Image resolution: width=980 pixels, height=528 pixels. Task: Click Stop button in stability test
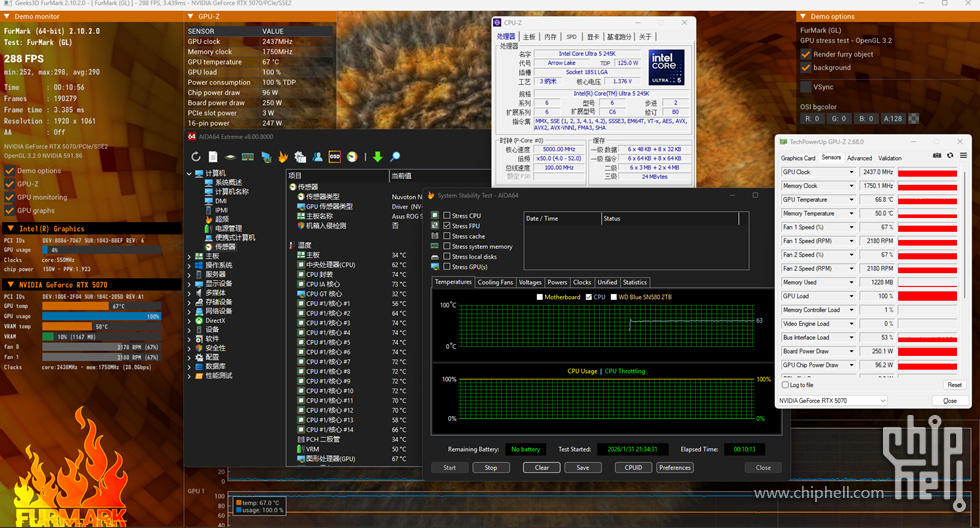[491, 467]
